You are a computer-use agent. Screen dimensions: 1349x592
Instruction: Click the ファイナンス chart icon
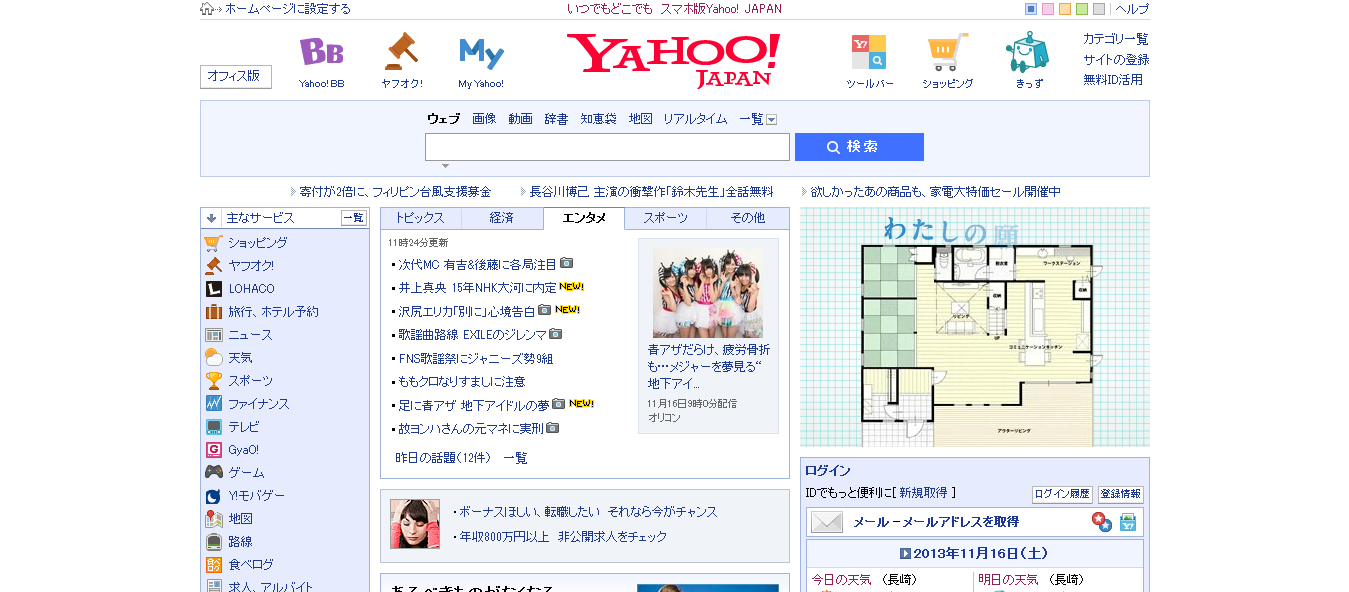[x=213, y=403]
